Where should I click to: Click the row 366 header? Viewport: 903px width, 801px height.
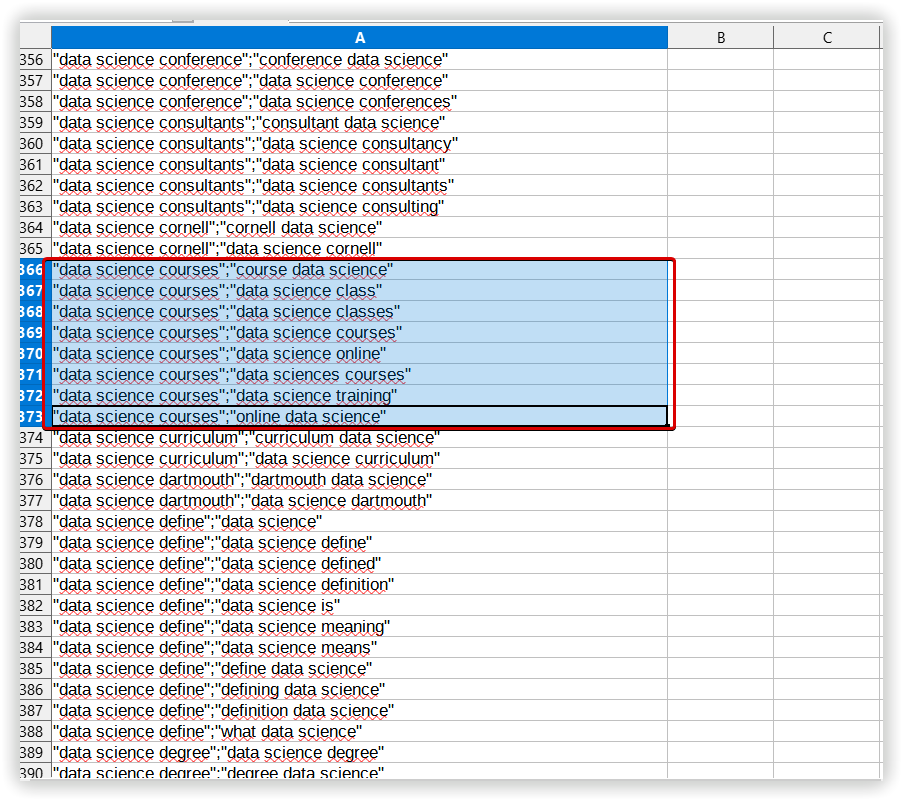click(33, 270)
